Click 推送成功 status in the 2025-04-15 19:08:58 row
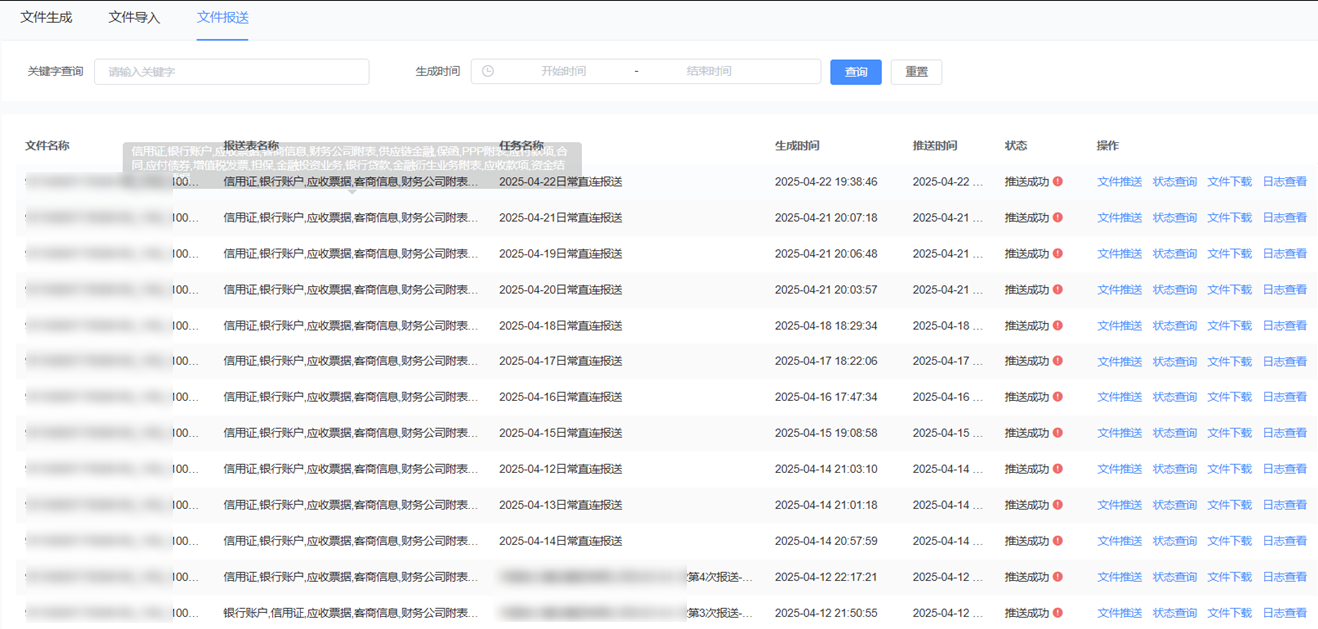This screenshot has width=1318, height=629. (x=1027, y=433)
